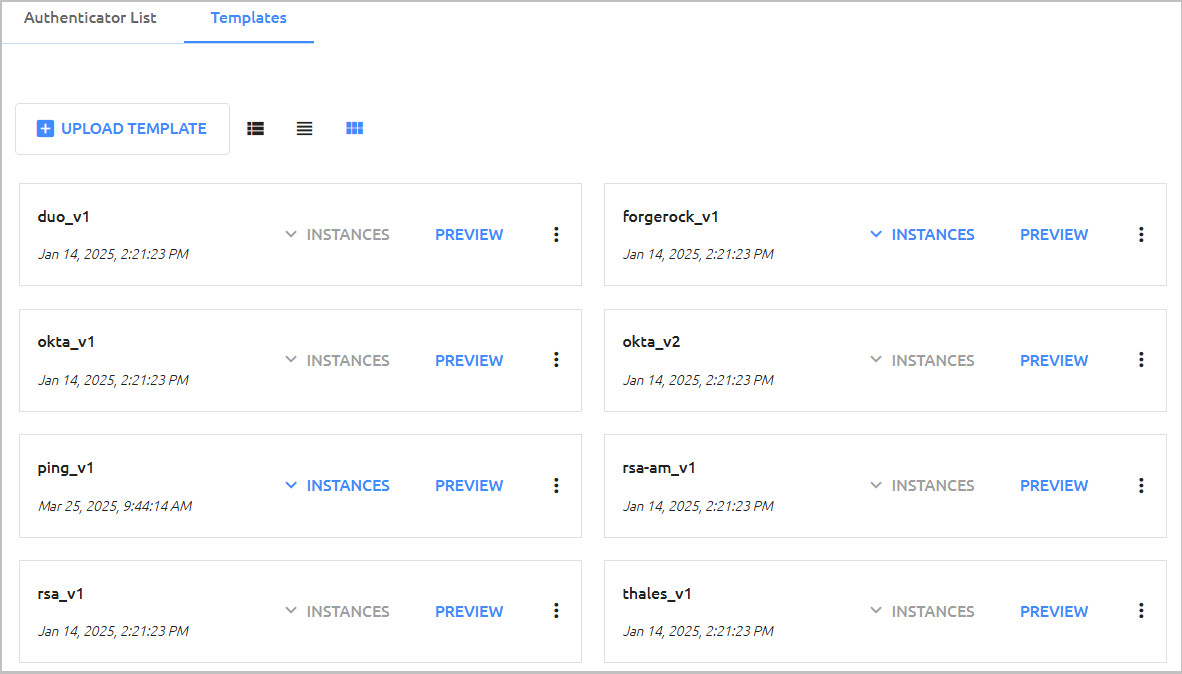1182x674 pixels.
Task: Expand INSTANCES for okta_v1
Action: tap(337, 360)
